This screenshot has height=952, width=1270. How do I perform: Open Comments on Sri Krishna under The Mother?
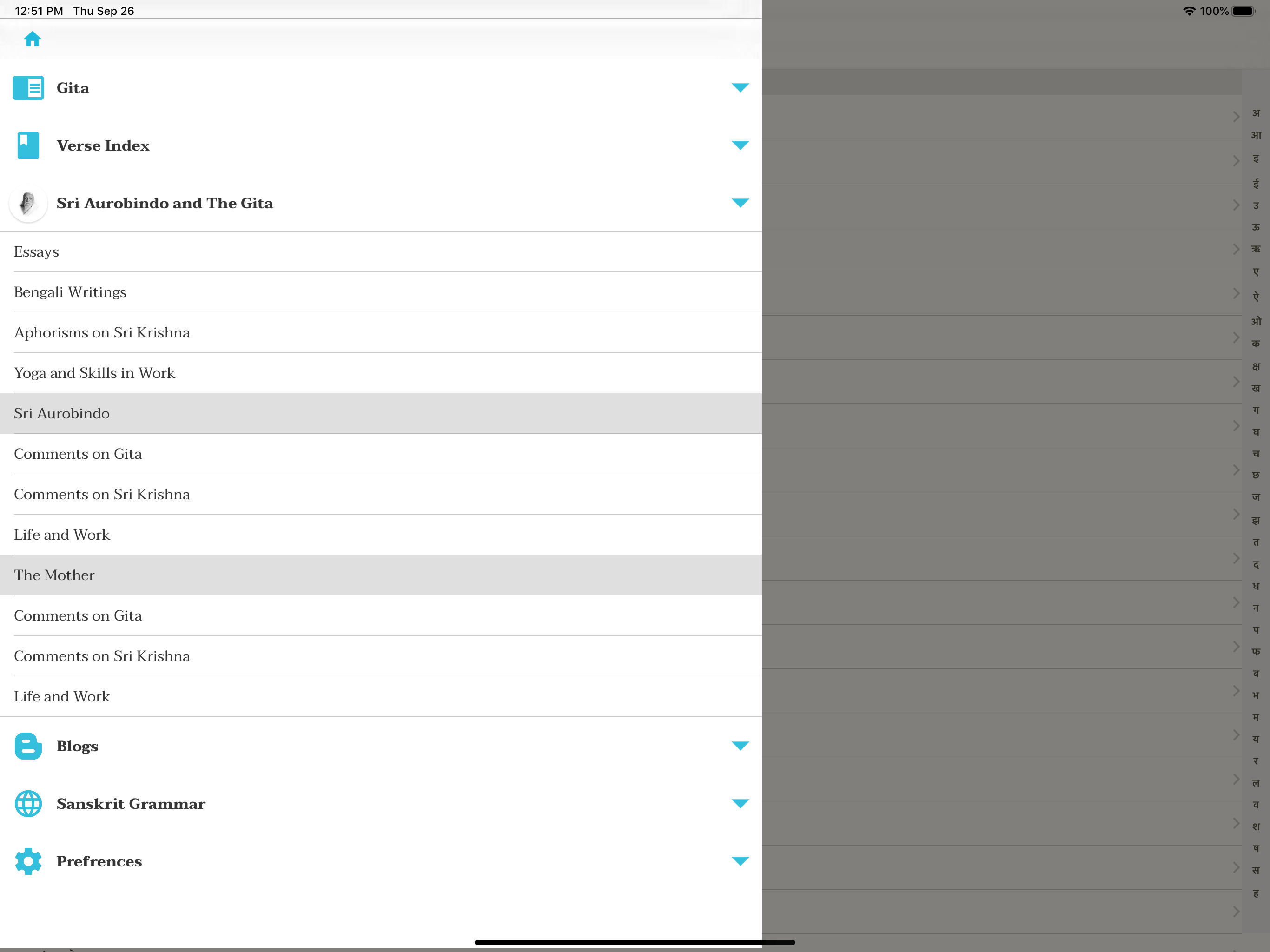(x=381, y=656)
